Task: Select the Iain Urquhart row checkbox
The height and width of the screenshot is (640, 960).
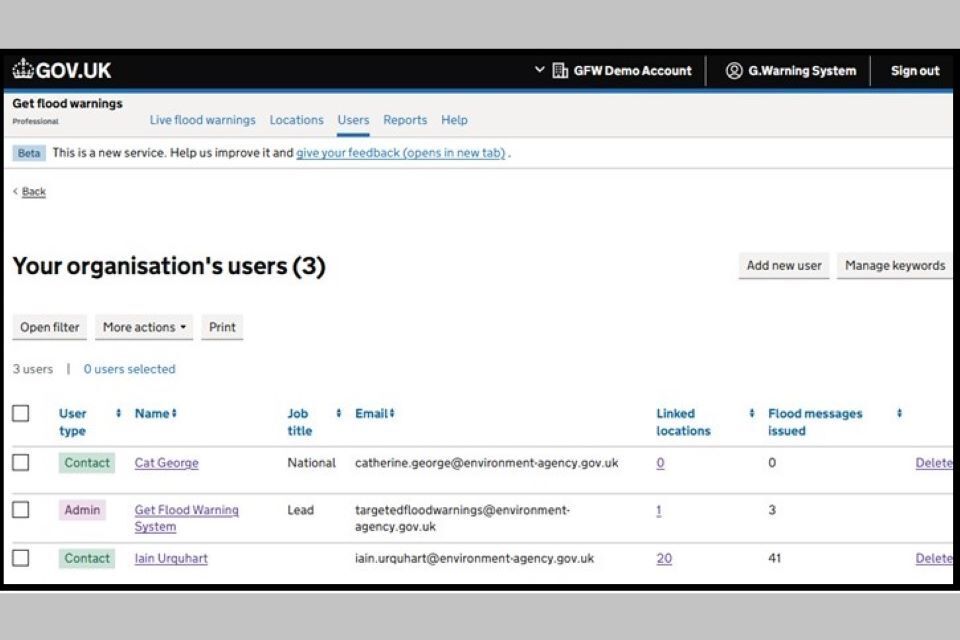Action: (x=21, y=558)
